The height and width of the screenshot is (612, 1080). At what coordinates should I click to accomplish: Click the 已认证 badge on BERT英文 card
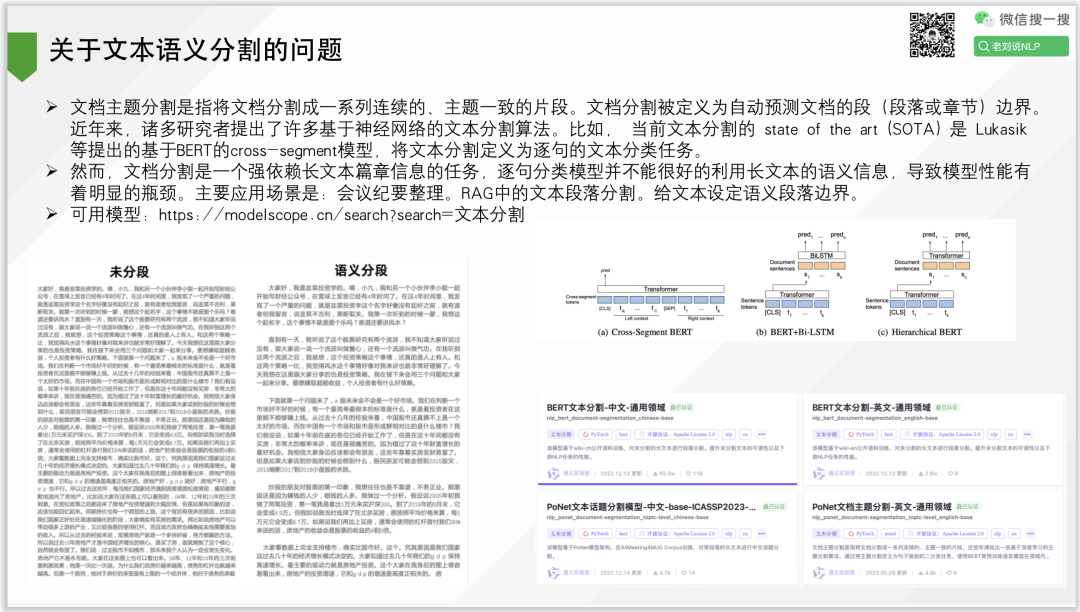(947, 408)
